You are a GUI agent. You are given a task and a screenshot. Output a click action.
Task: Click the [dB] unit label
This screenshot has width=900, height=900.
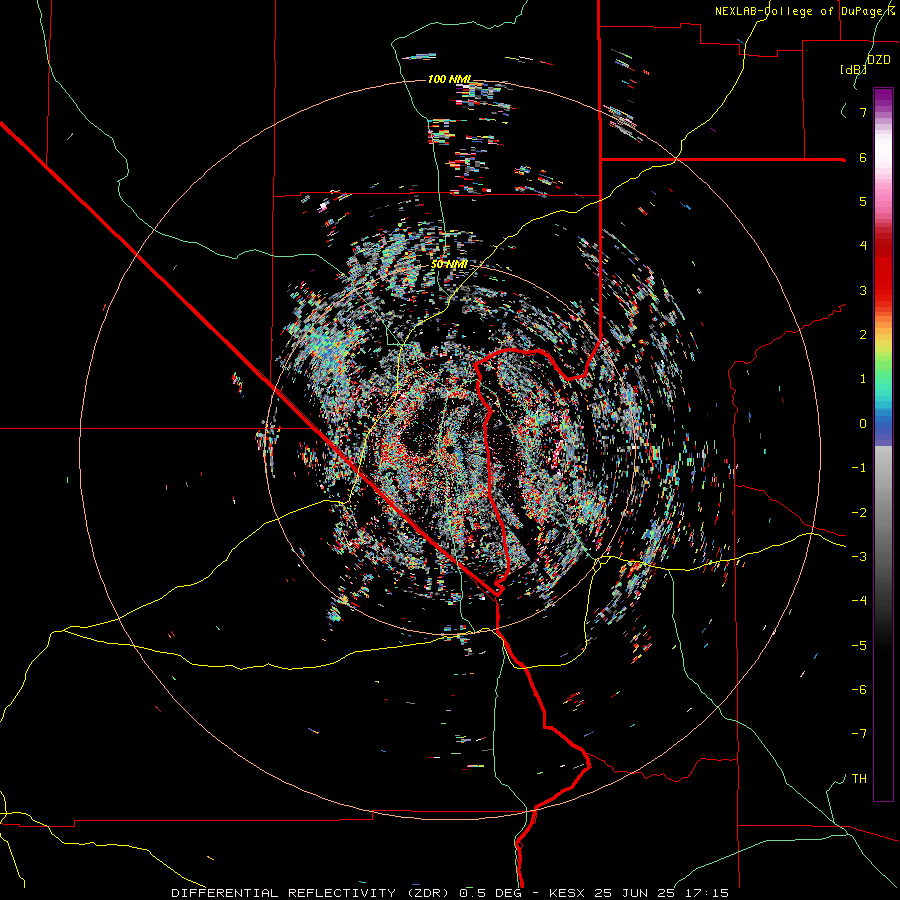tap(854, 69)
